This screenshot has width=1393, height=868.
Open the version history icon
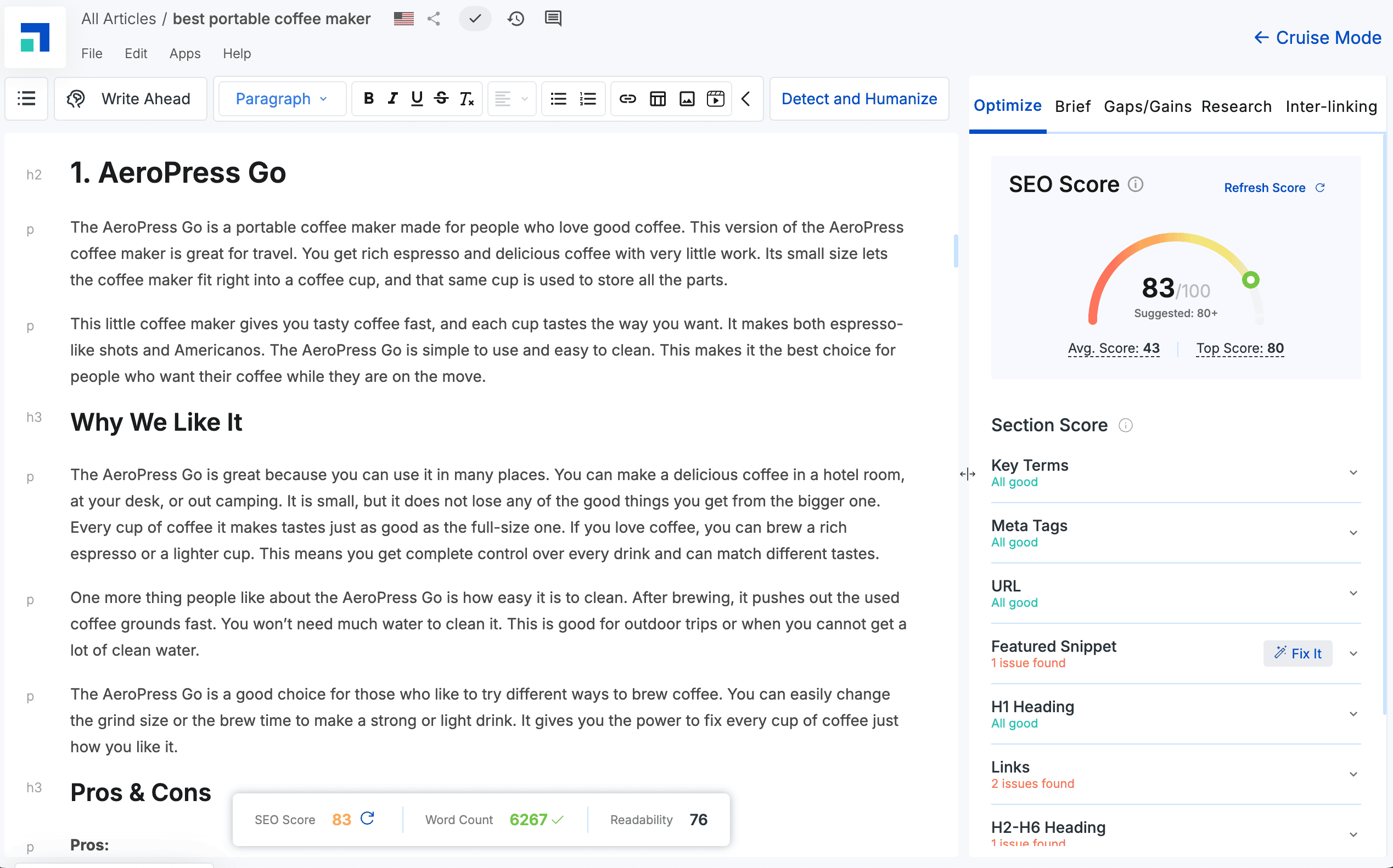[x=515, y=19]
